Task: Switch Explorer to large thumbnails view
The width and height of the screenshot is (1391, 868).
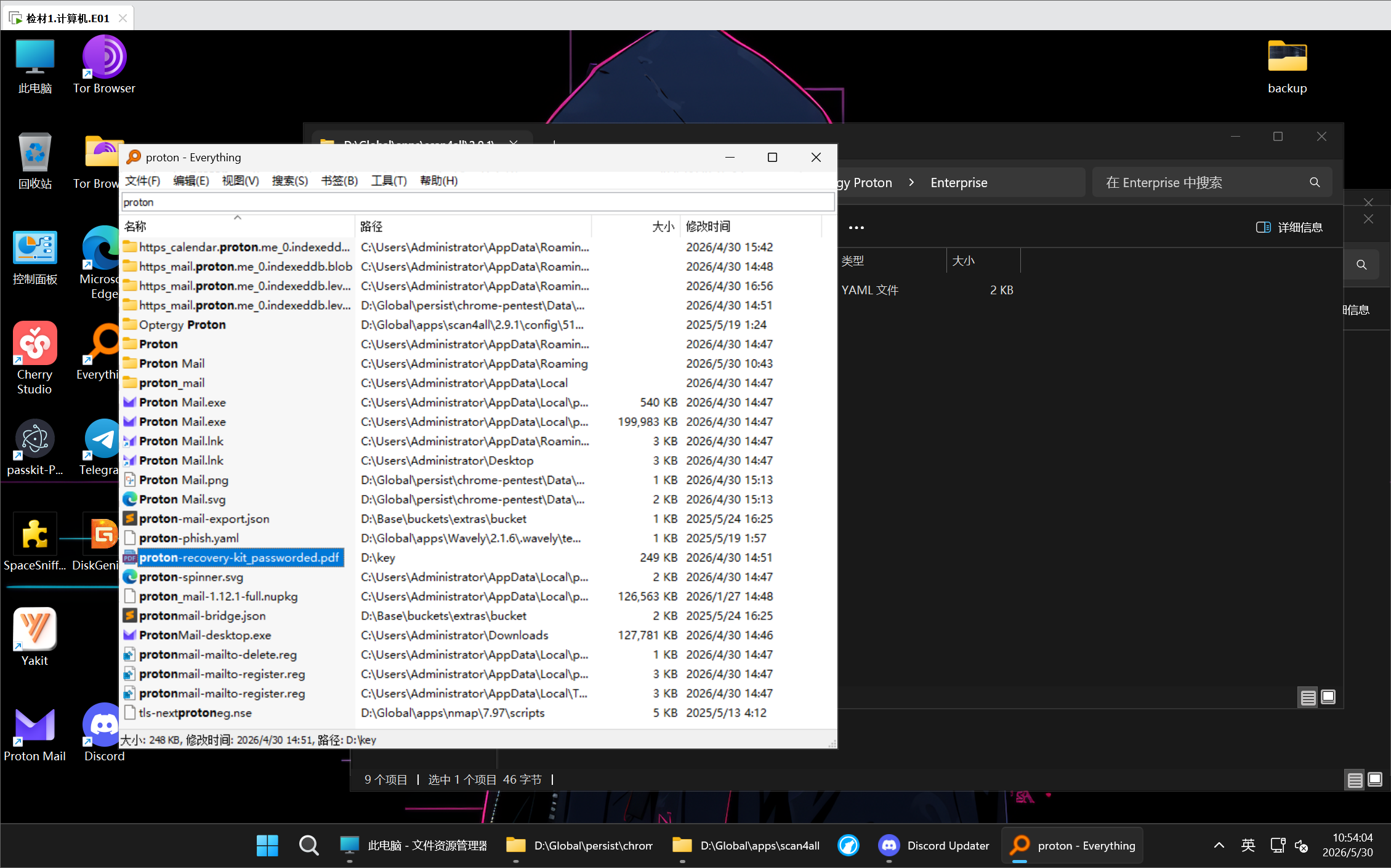Action: click(1328, 697)
